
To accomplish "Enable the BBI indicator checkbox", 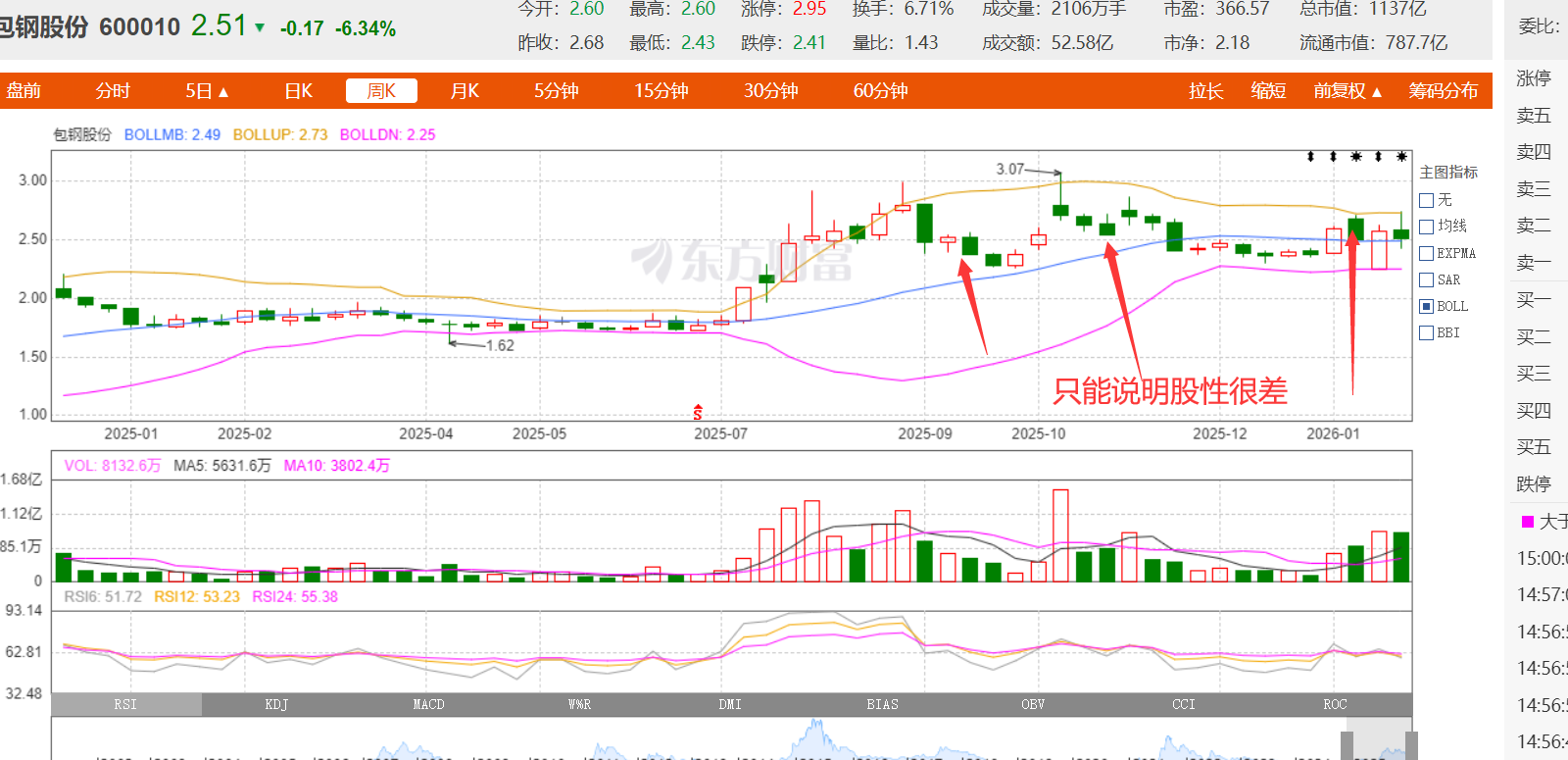I will click(x=1427, y=332).
